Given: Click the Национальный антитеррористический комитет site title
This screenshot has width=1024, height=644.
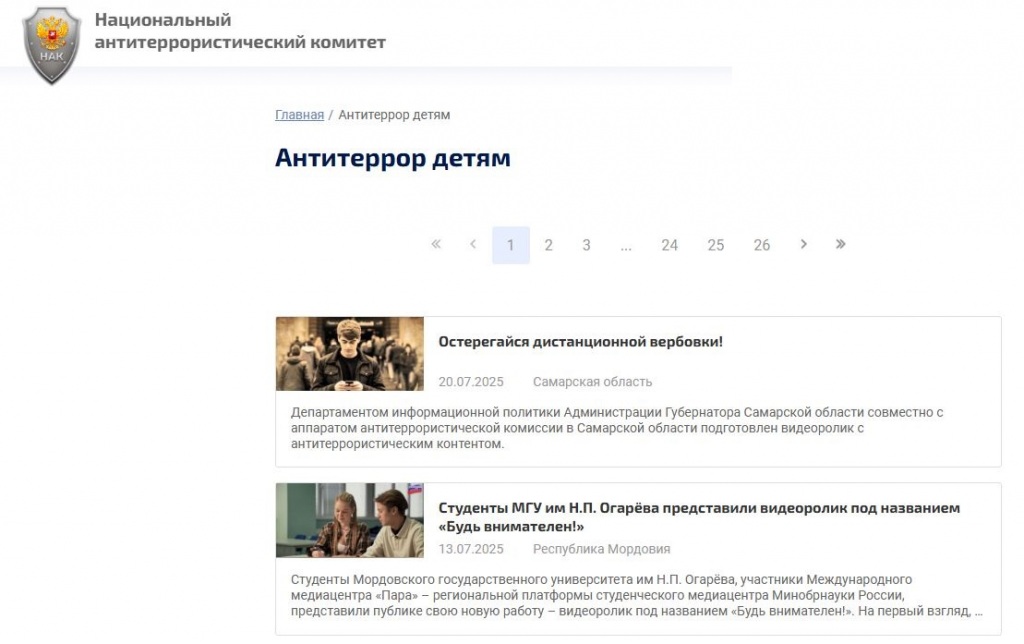Looking at the screenshot, I should click(x=240, y=31).
